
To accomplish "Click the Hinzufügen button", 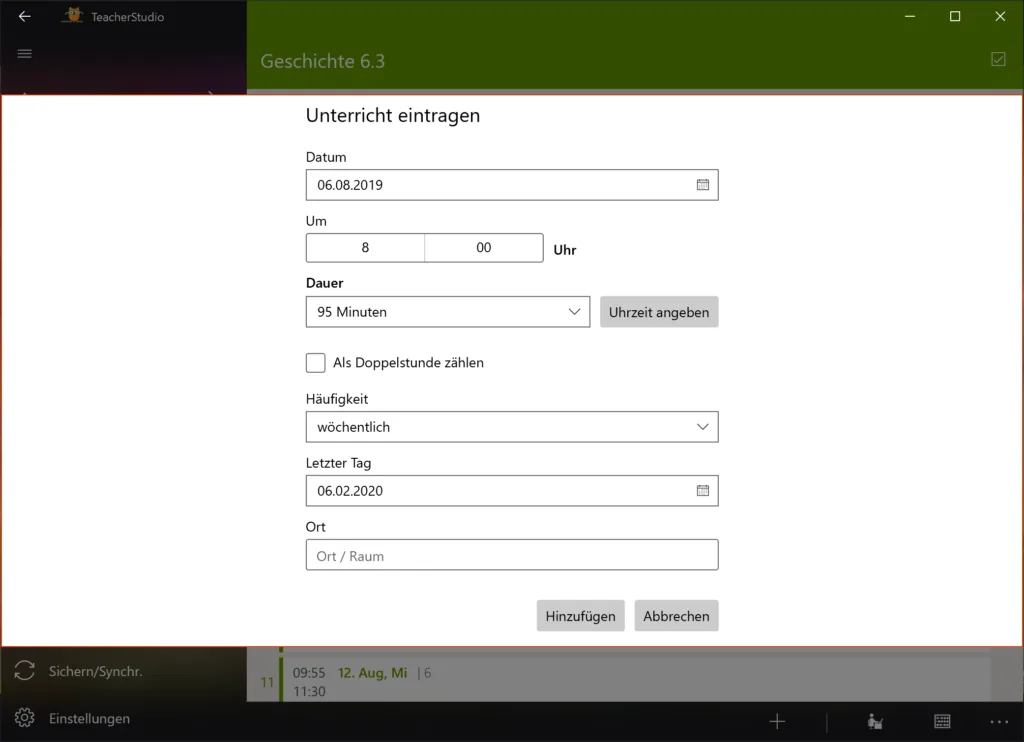I will point(581,616).
